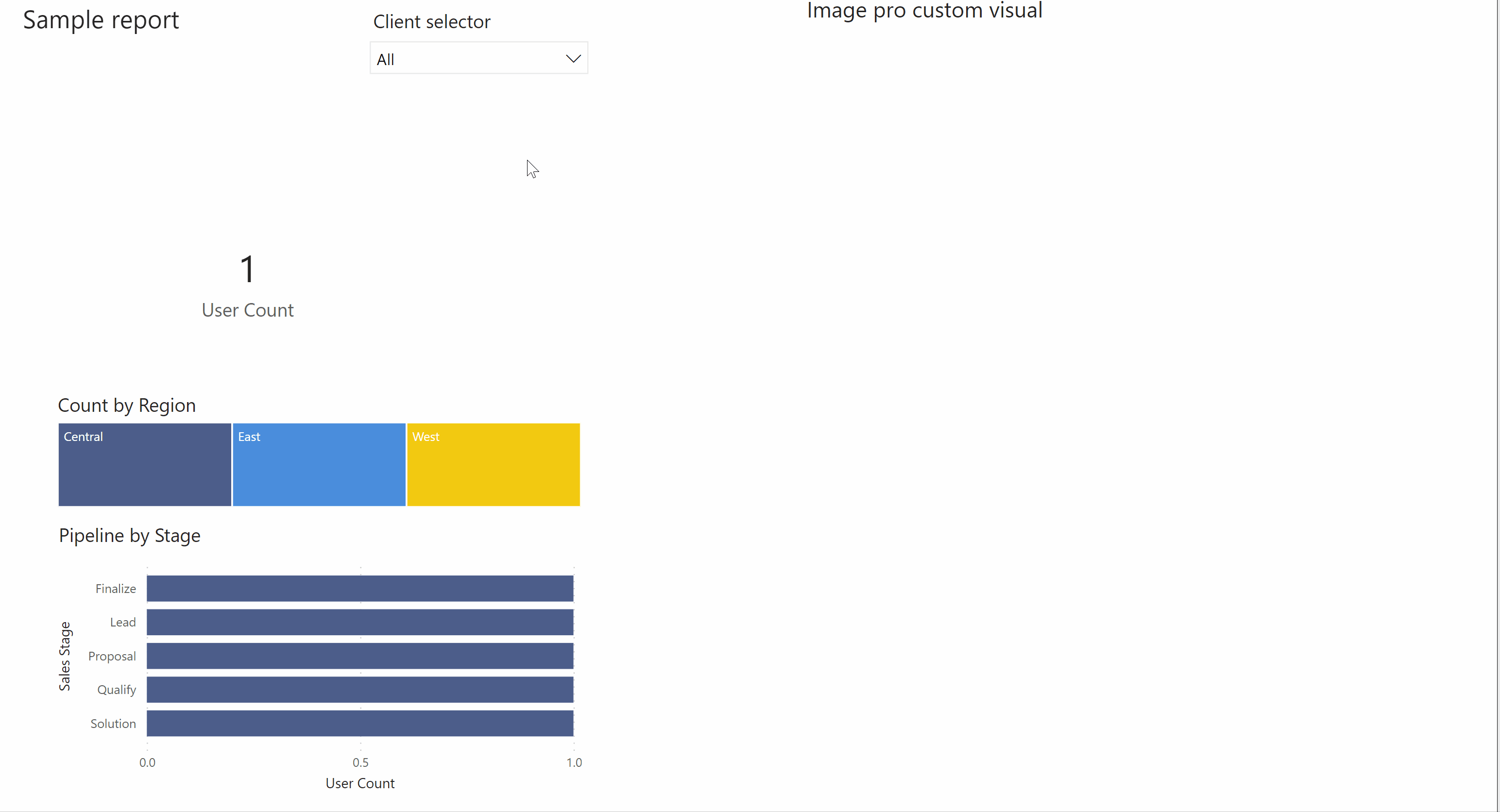Click the Proposal stage bar
Screen dimensions: 1500x812
[x=360, y=656]
